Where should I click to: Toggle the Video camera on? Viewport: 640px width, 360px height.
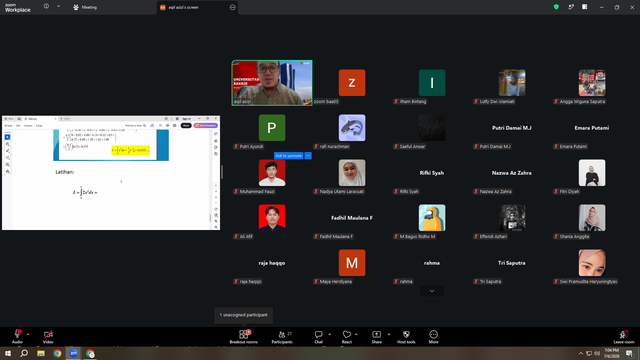(48, 337)
